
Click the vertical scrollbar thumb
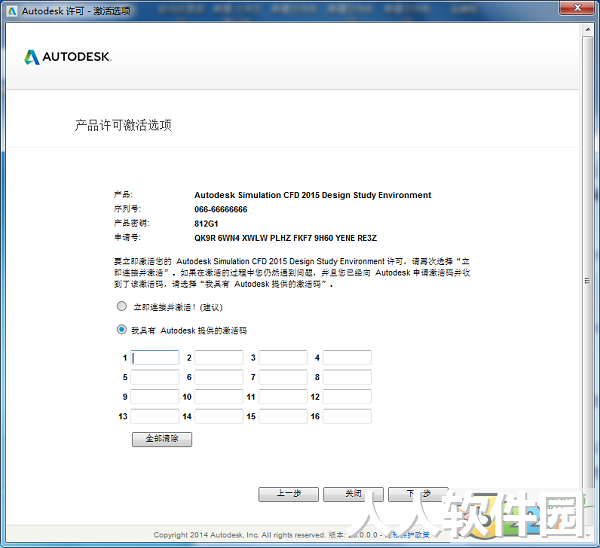pos(588,281)
